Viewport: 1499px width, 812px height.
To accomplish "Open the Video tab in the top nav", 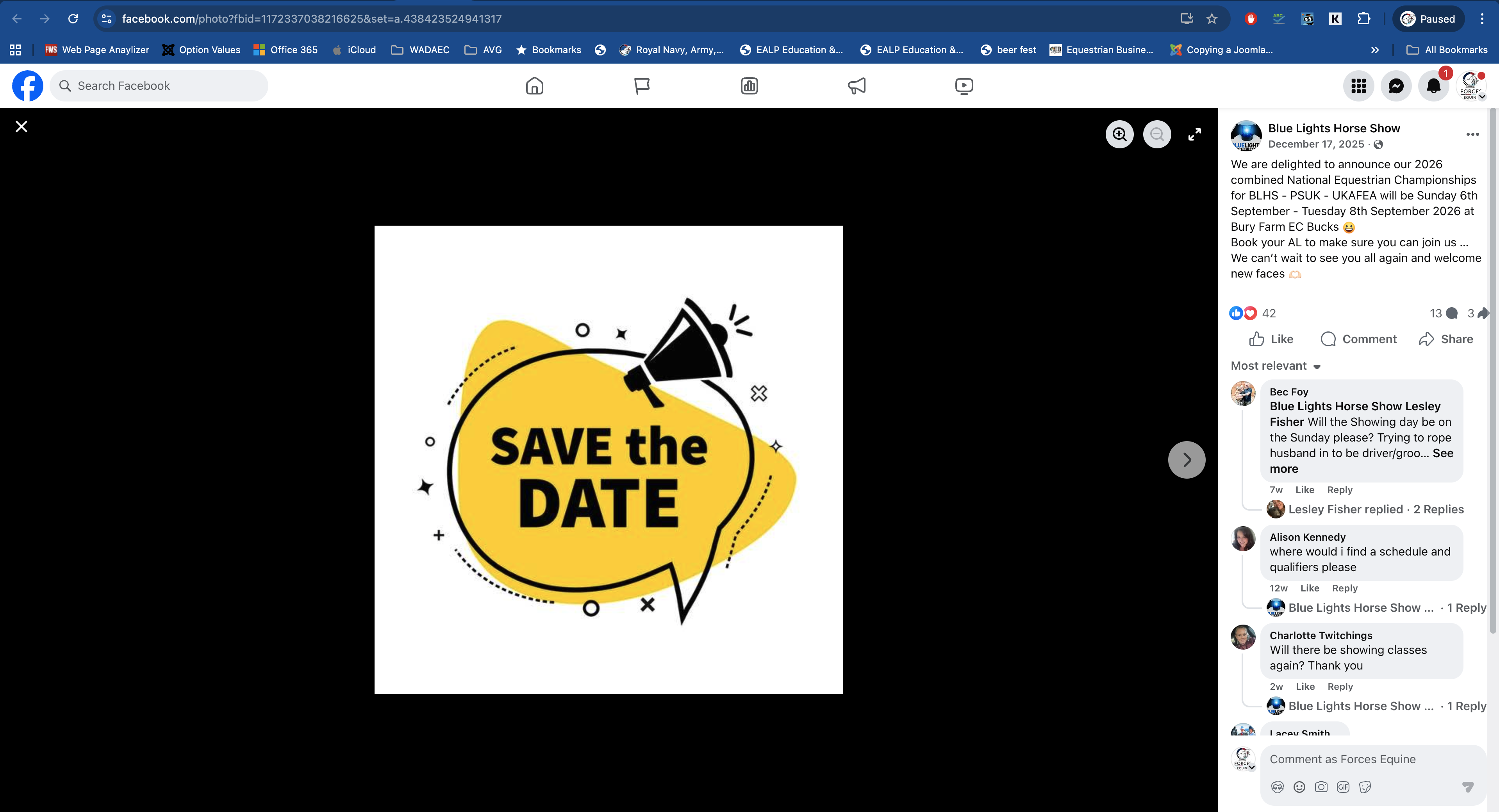I will [964, 86].
